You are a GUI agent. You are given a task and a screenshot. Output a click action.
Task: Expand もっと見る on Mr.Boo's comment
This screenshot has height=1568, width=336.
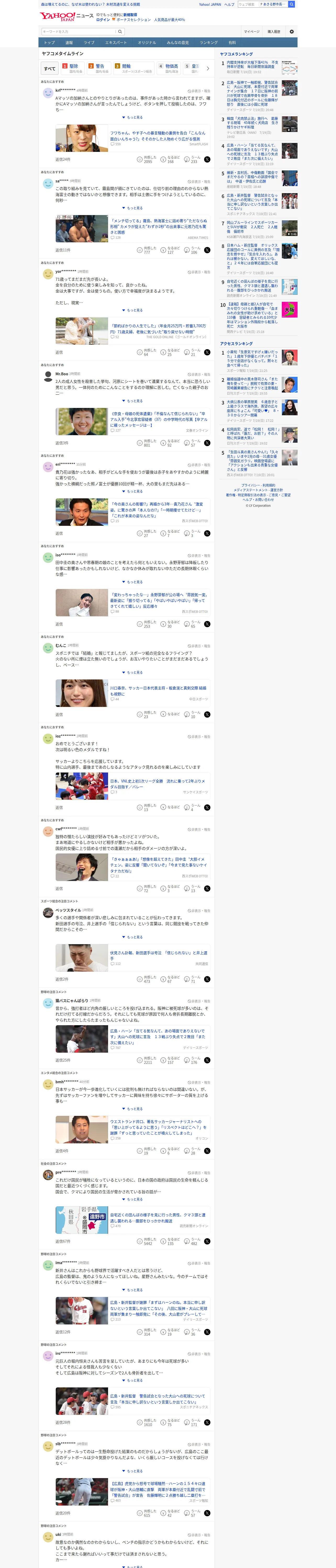(132, 401)
